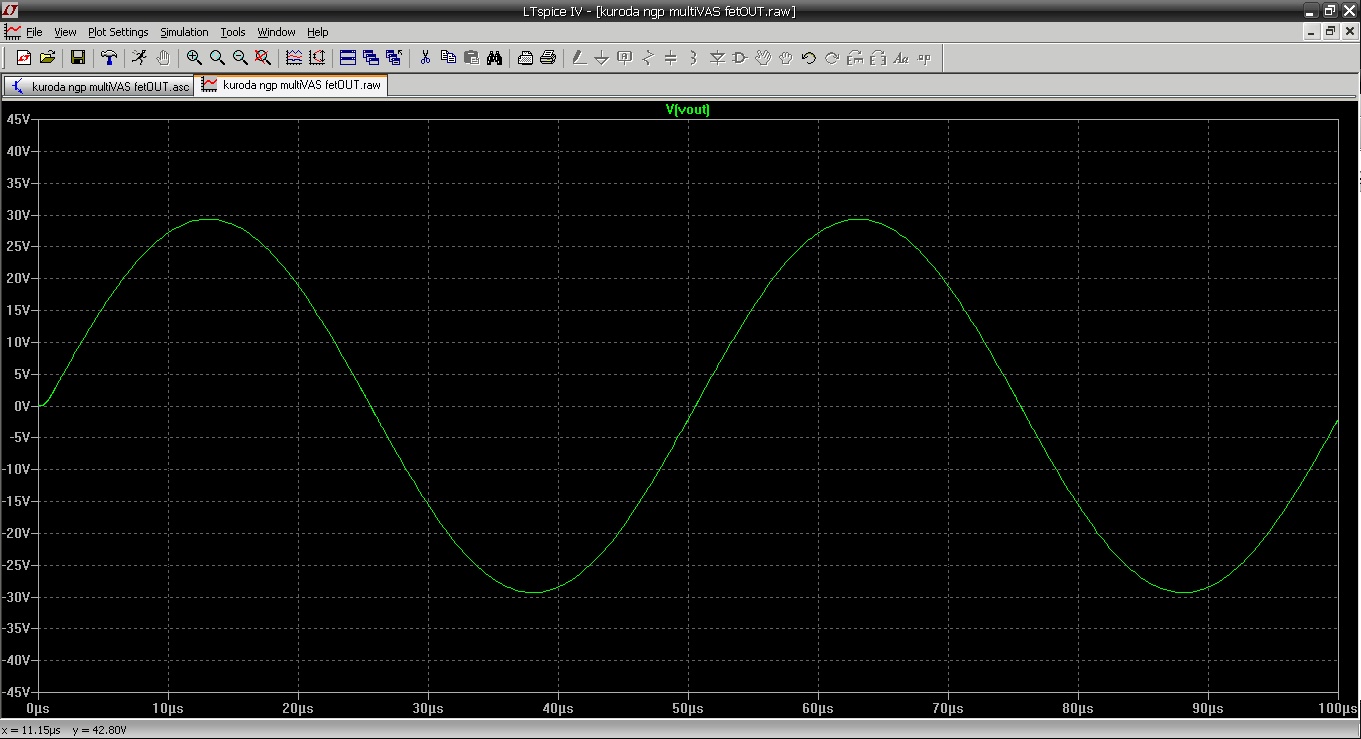This screenshot has width=1361, height=739.
Task: Open the Simulation menu
Action: [184, 32]
